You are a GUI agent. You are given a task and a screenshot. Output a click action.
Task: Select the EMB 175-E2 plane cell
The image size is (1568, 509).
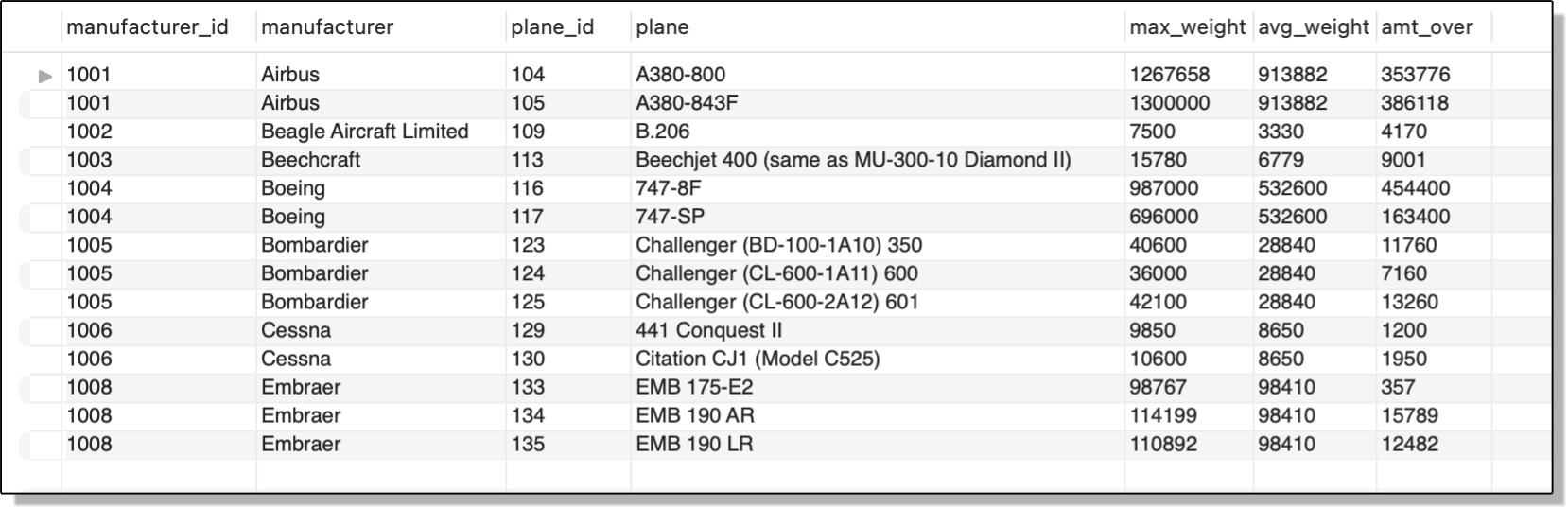(x=878, y=387)
